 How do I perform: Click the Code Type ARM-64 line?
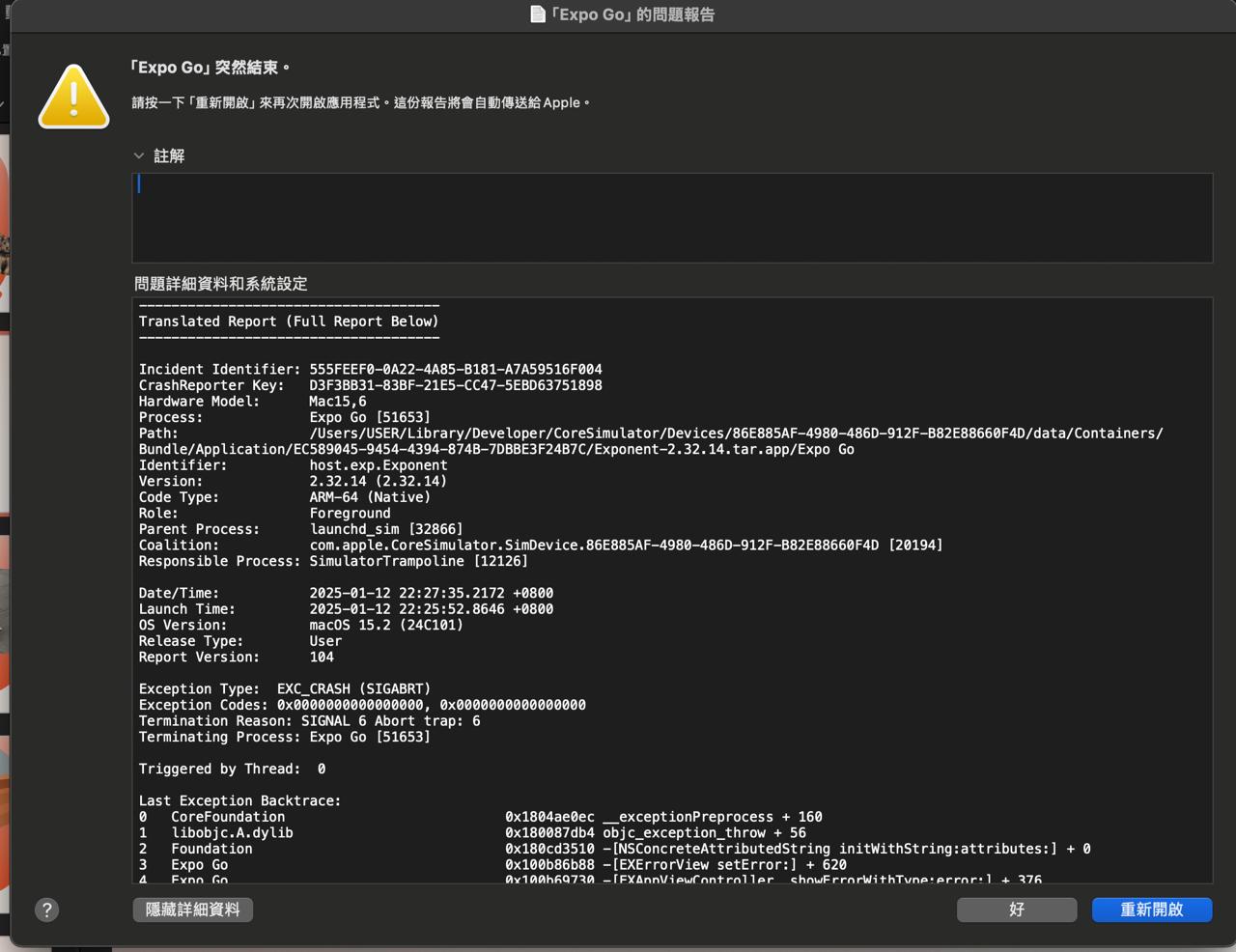click(x=285, y=497)
